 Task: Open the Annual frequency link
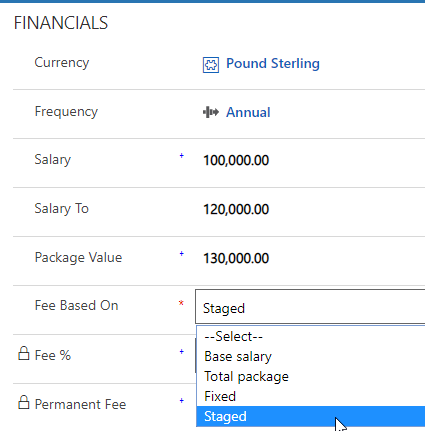point(248,112)
